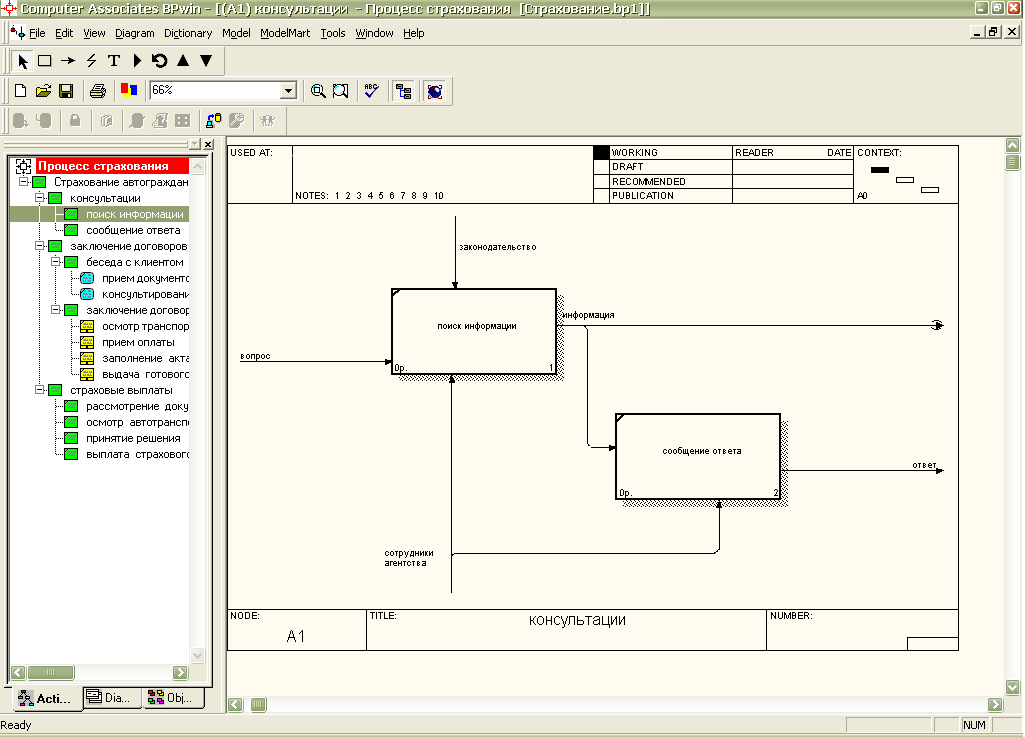1025x737 pixels.
Task: Switch to the Objects tab
Action: (x=171, y=698)
